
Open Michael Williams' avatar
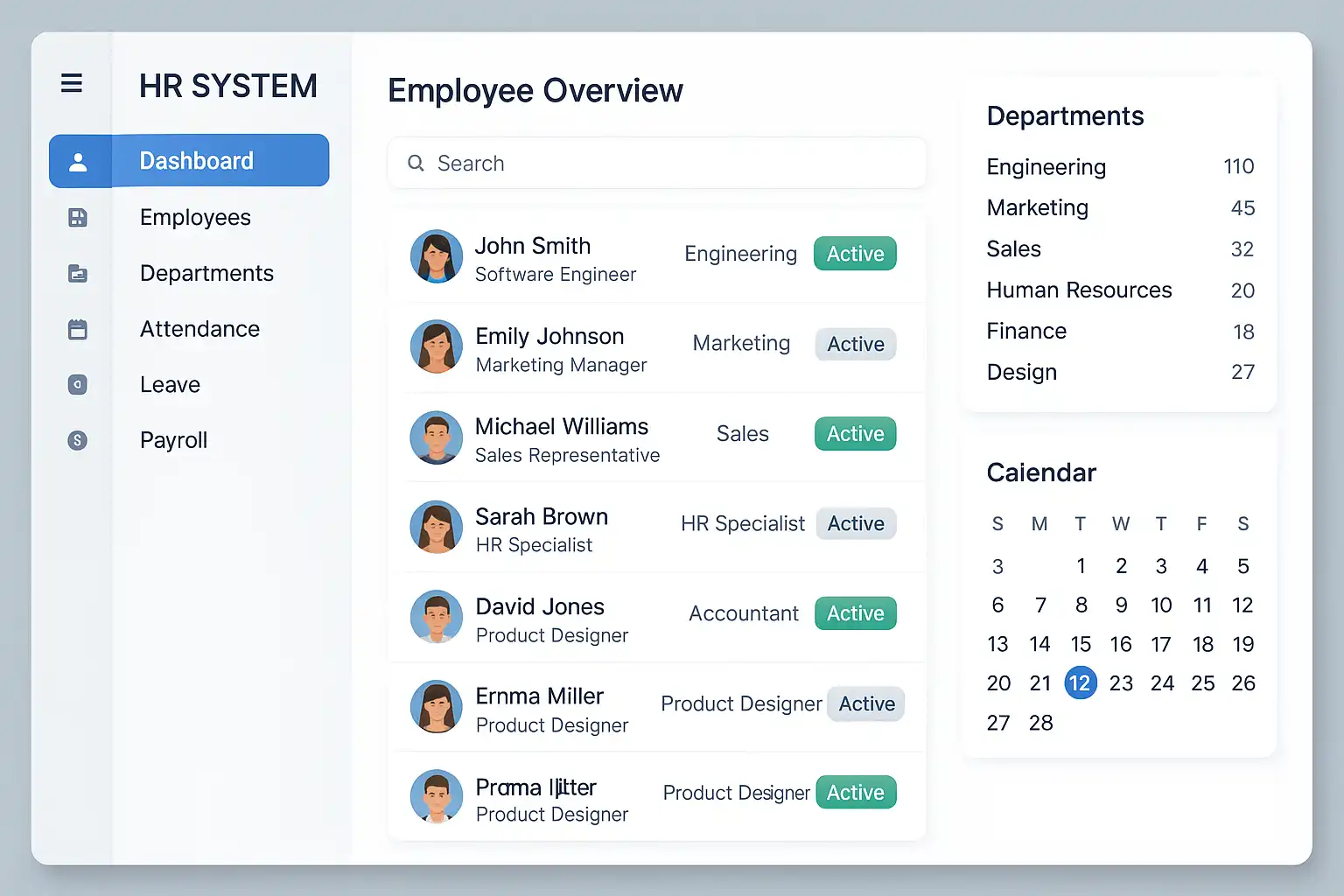(x=437, y=437)
